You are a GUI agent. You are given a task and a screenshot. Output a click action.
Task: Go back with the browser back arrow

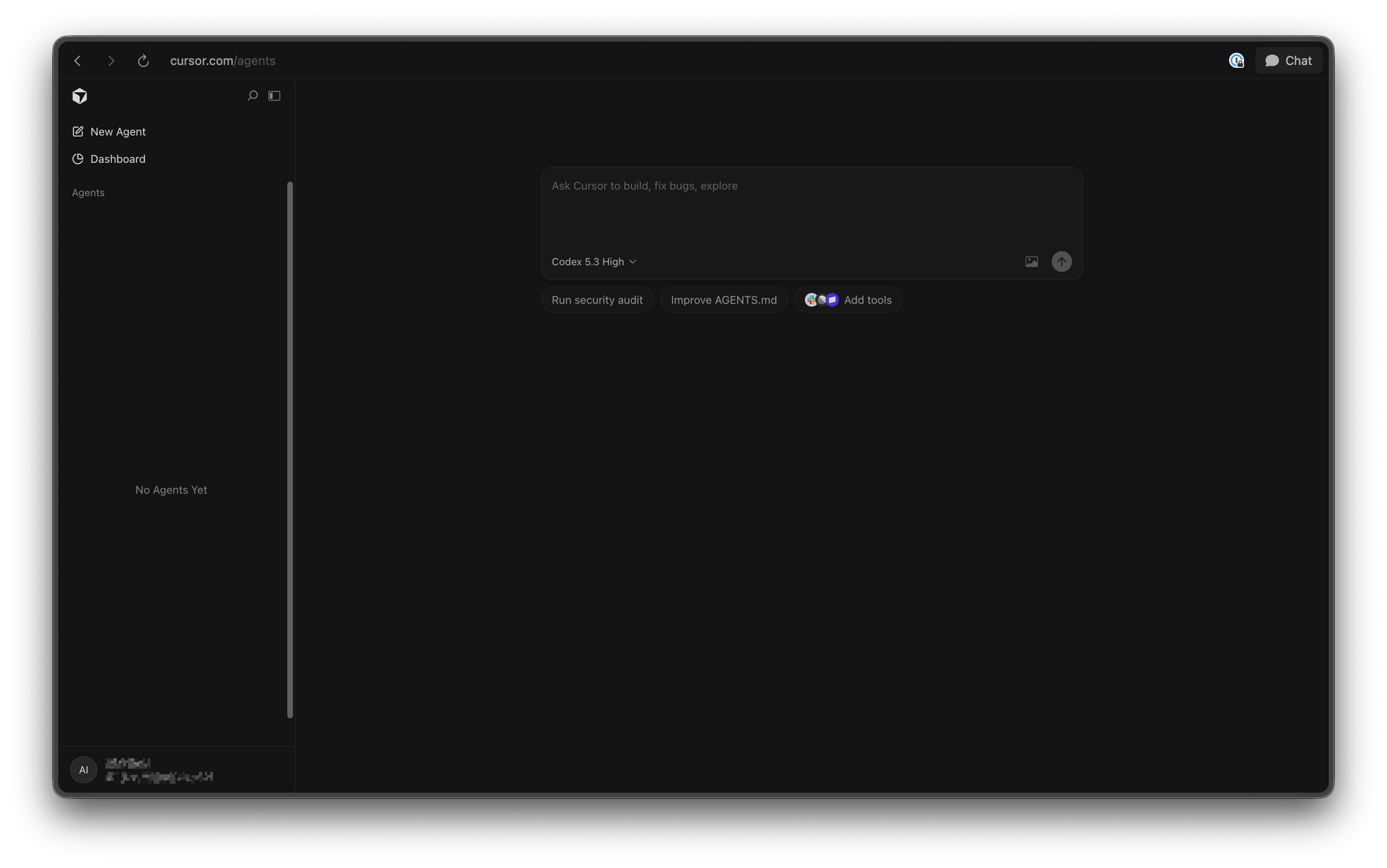(x=78, y=61)
